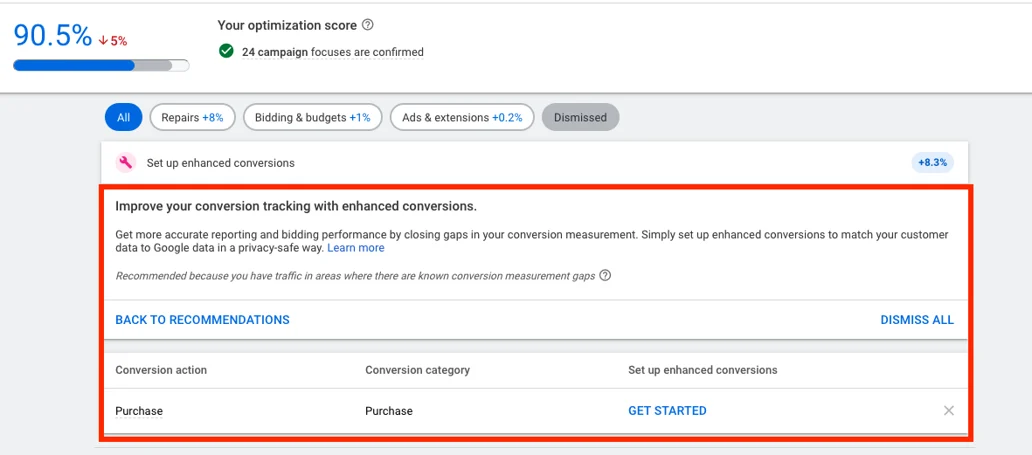Image resolution: width=1032 pixels, height=455 pixels.
Task: Click GET STARTED for Purchase
Action: tap(667, 411)
